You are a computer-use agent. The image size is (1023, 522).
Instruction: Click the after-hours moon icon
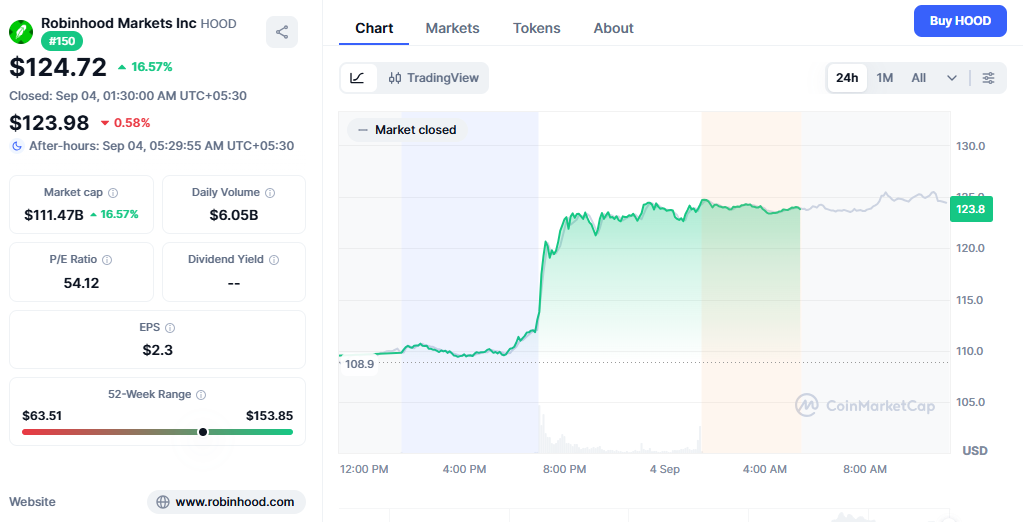[x=17, y=146]
